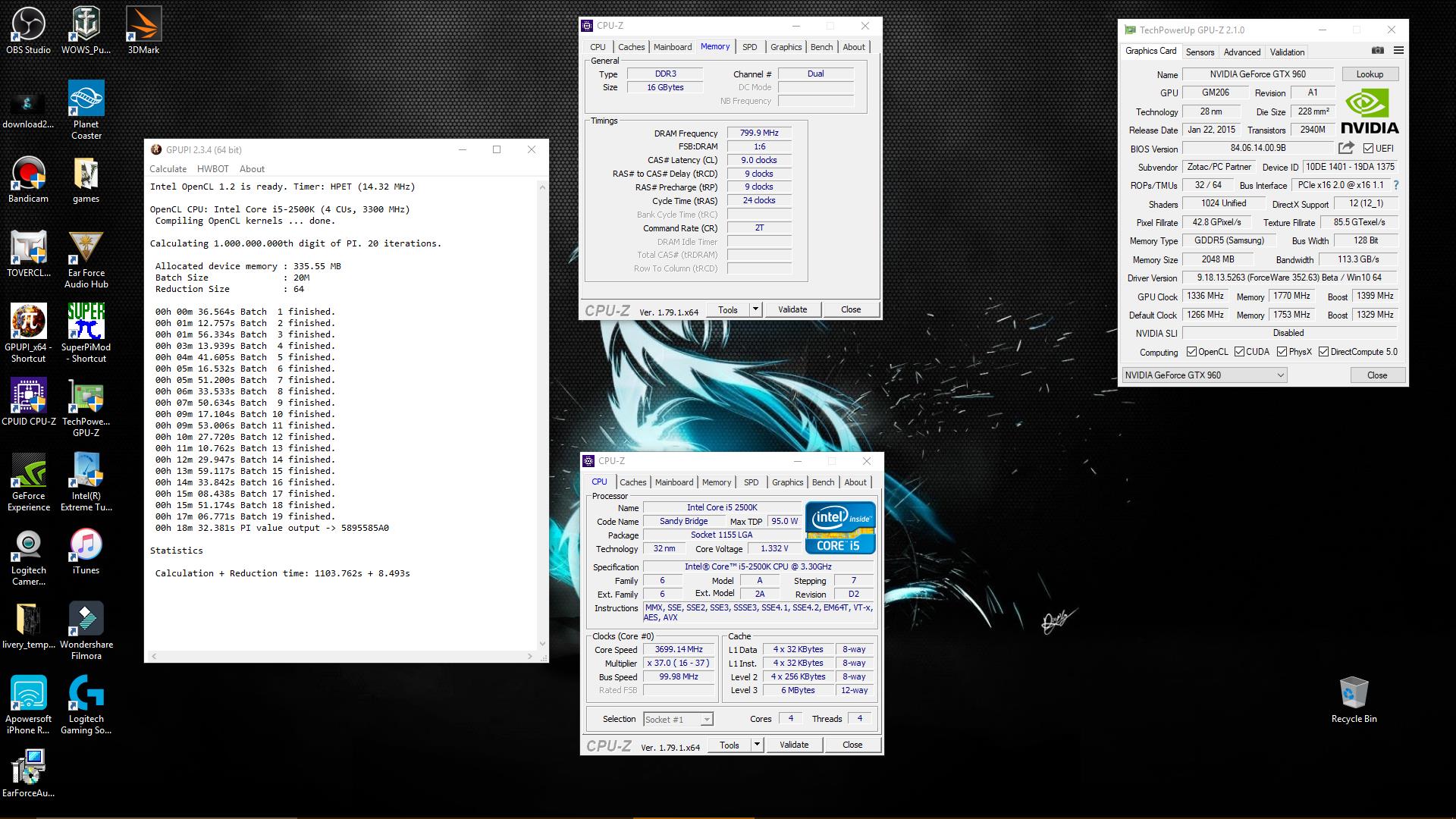Open Calculate menu in GPUPI
The width and height of the screenshot is (1456, 819).
(168, 169)
